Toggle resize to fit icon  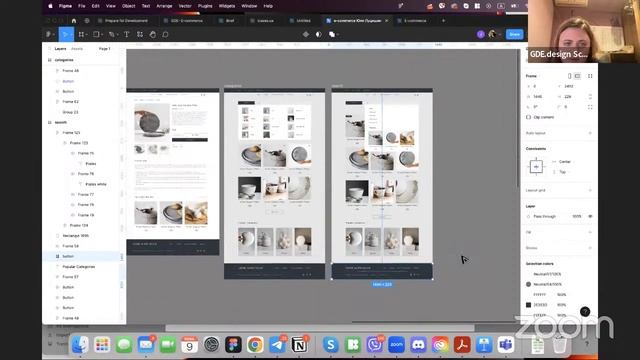point(590,76)
